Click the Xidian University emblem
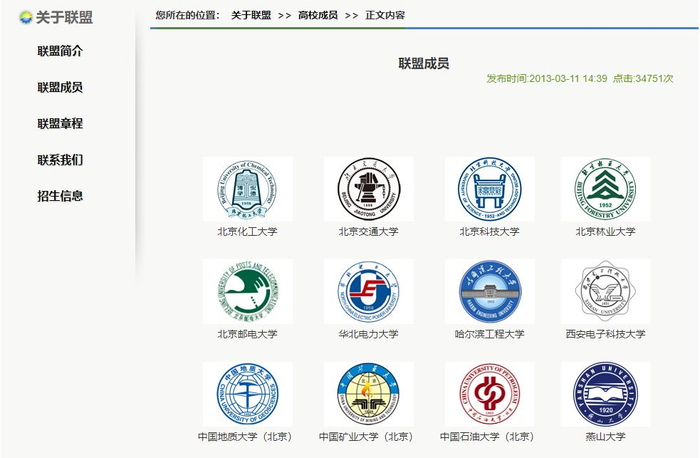This screenshot has width=700, height=458. 605,291
